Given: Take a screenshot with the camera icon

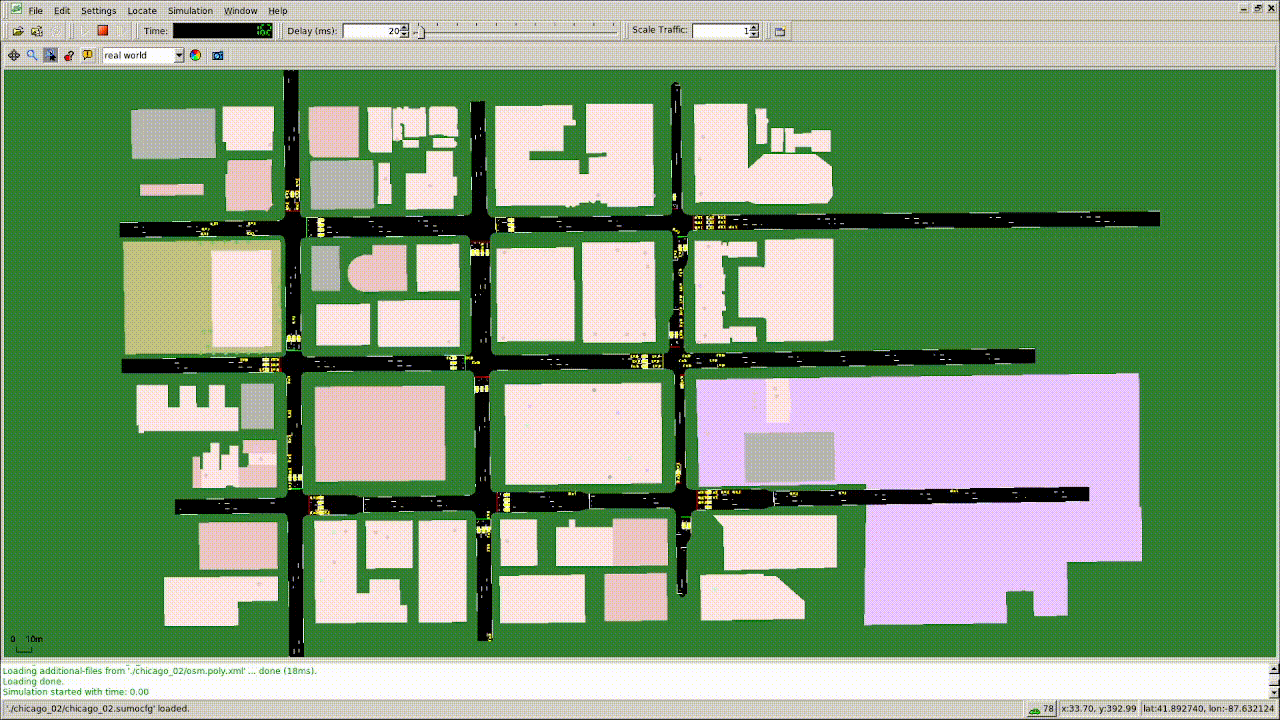Looking at the screenshot, I should click(217, 56).
